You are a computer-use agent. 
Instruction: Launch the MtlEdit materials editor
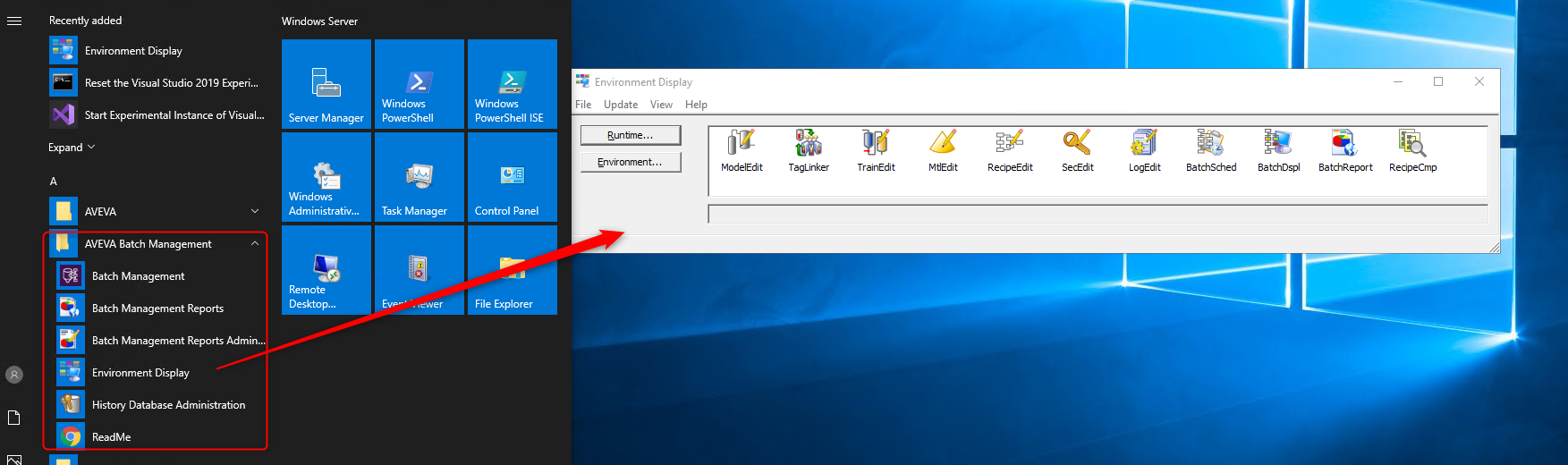943,150
